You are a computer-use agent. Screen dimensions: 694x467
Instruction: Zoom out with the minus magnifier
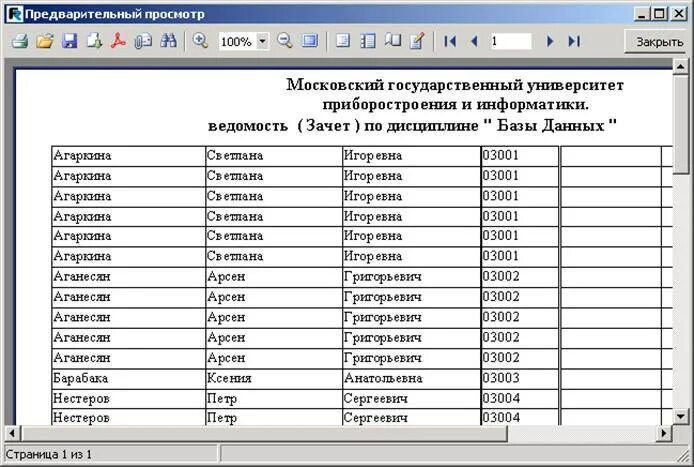pyautogui.click(x=285, y=42)
